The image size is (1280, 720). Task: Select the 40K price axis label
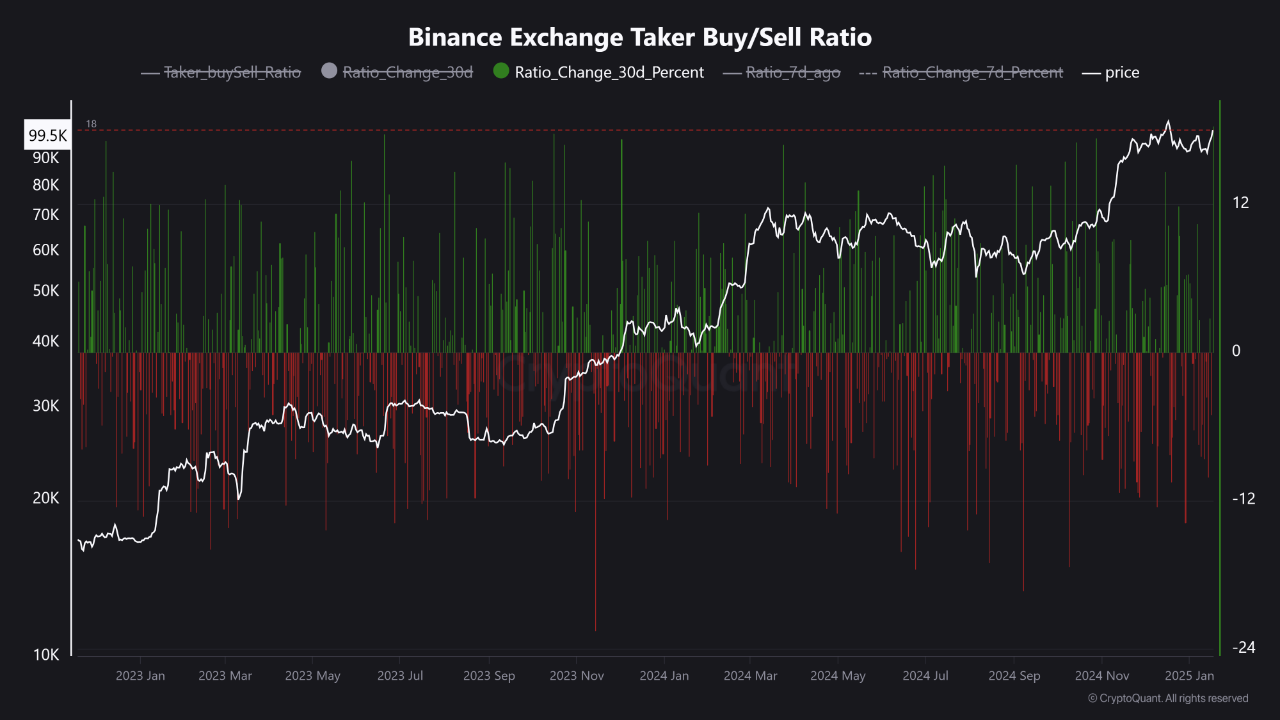(x=46, y=342)
